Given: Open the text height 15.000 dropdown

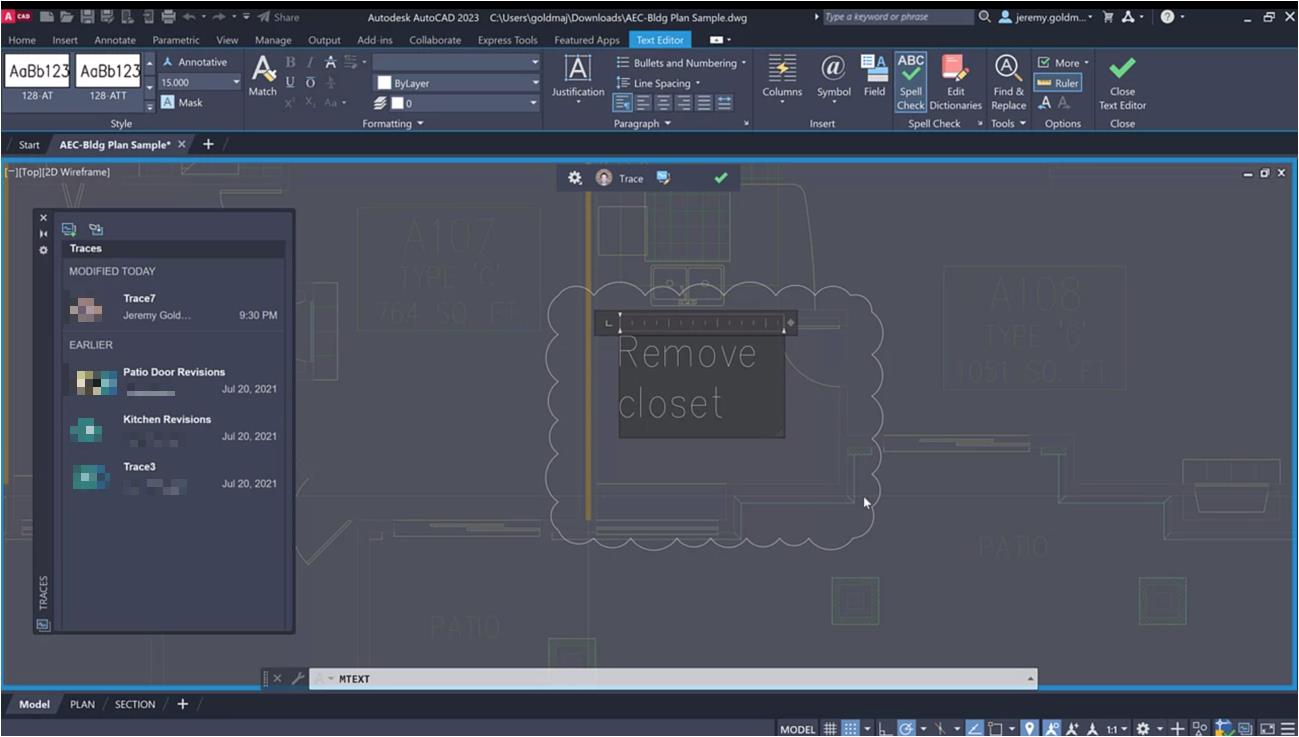Looking at the screenshot, I should click(236, 82).
